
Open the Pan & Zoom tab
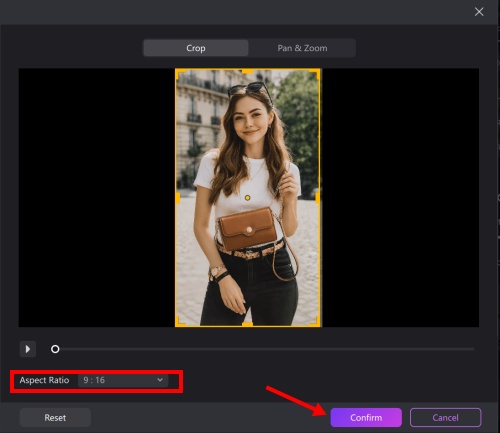tap(302, 48)
